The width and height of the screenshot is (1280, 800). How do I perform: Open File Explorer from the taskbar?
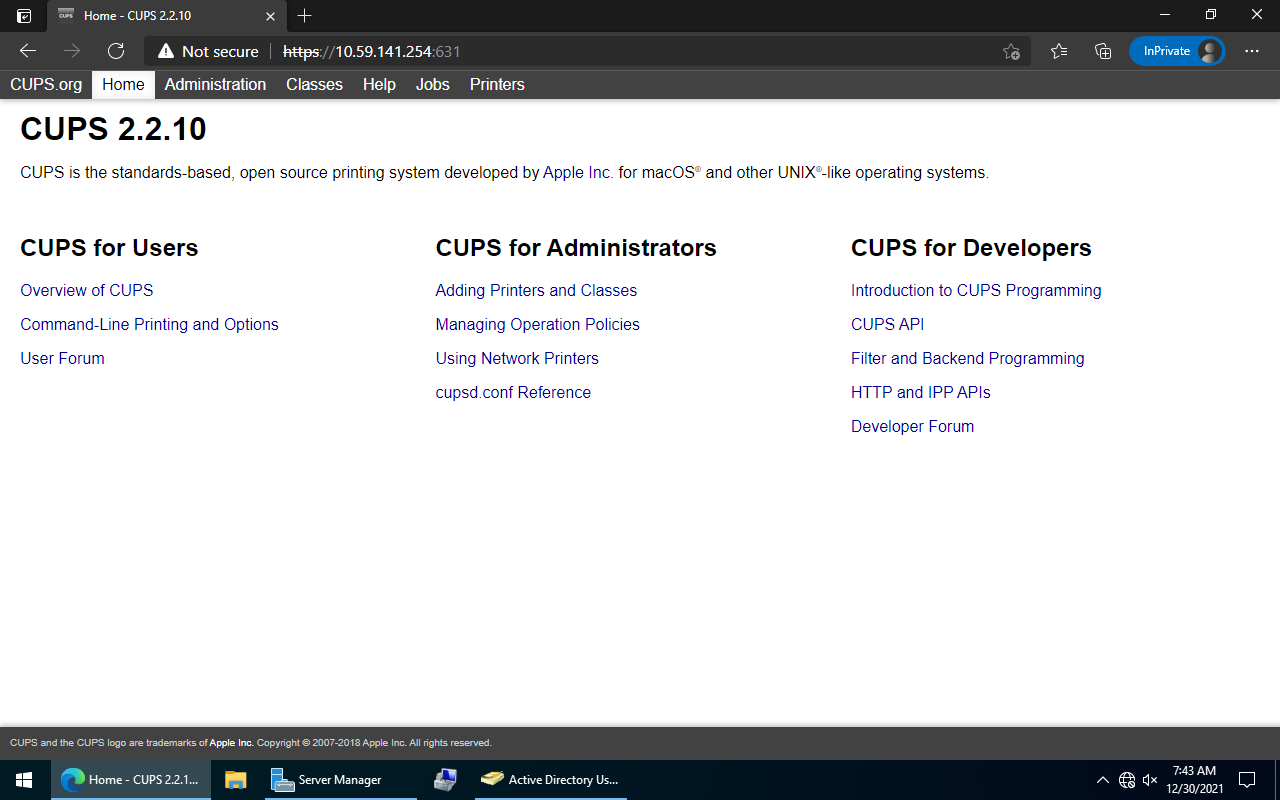pyautogui.click(x=236, y=780)
